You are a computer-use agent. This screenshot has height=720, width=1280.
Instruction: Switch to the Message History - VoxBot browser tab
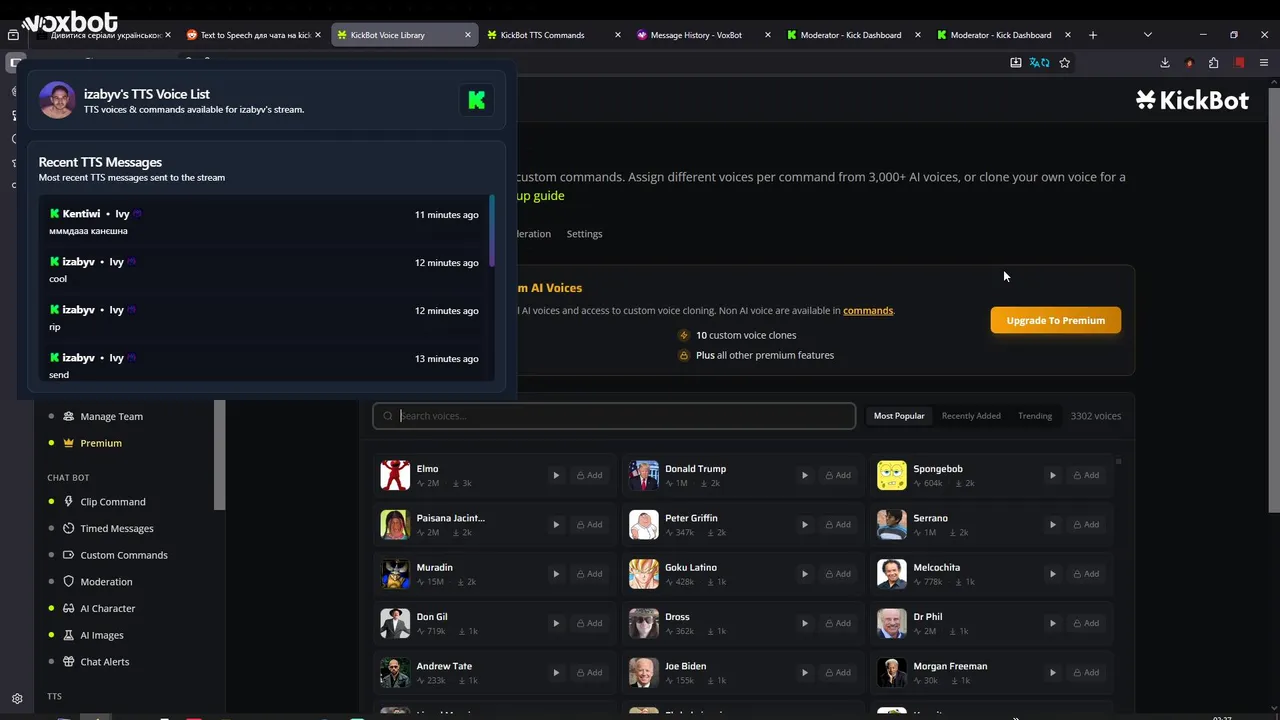(x=703, y=35)
